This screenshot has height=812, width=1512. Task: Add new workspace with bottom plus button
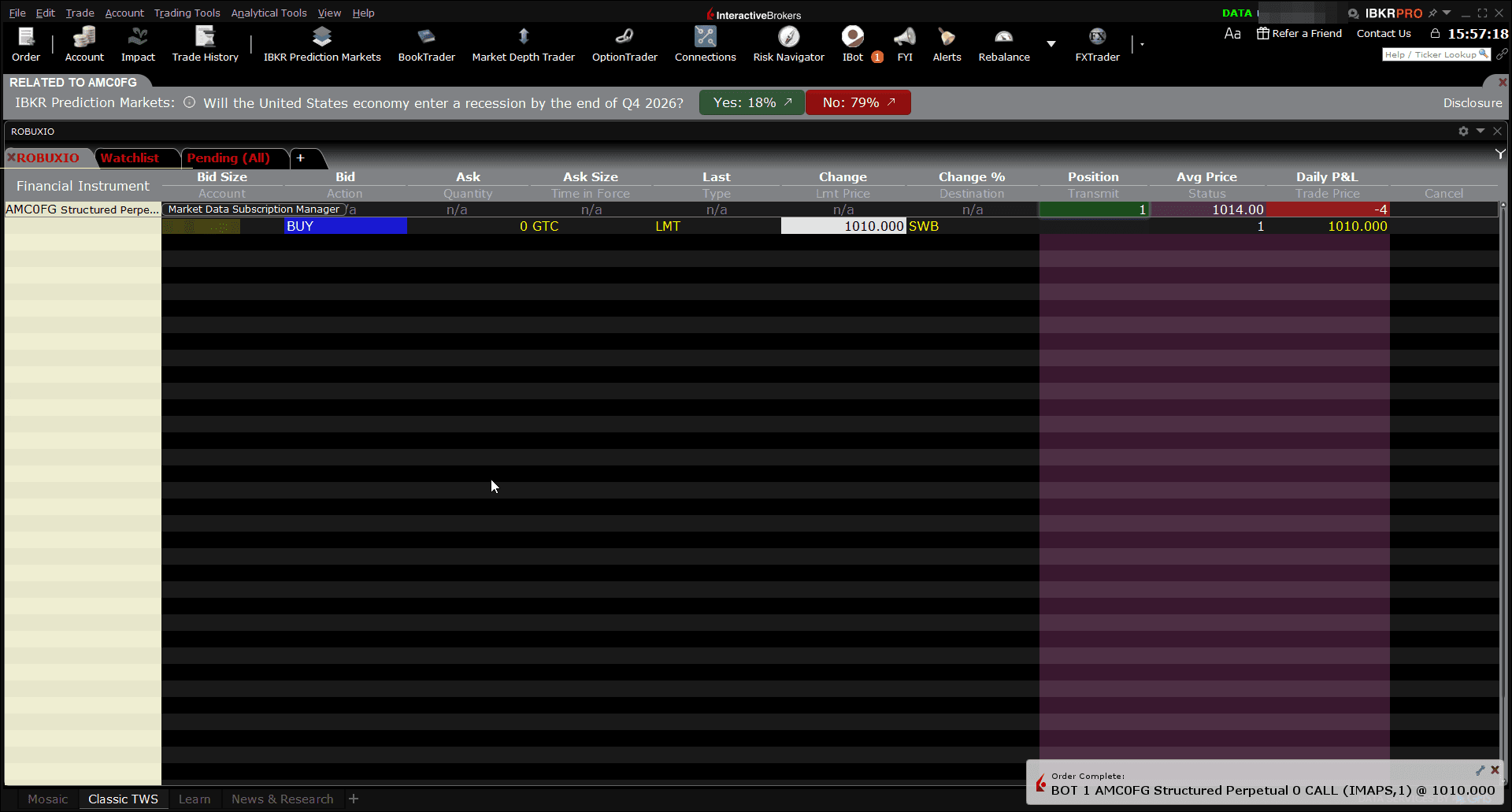tap(354, 799)
